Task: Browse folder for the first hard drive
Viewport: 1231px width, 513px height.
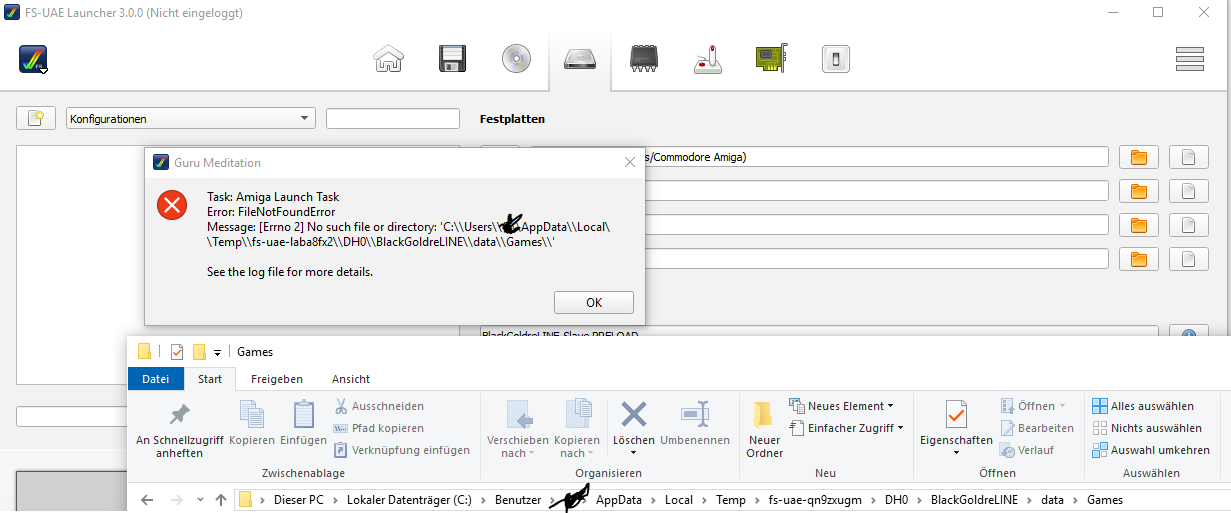Action: (x=1138, y=157)
